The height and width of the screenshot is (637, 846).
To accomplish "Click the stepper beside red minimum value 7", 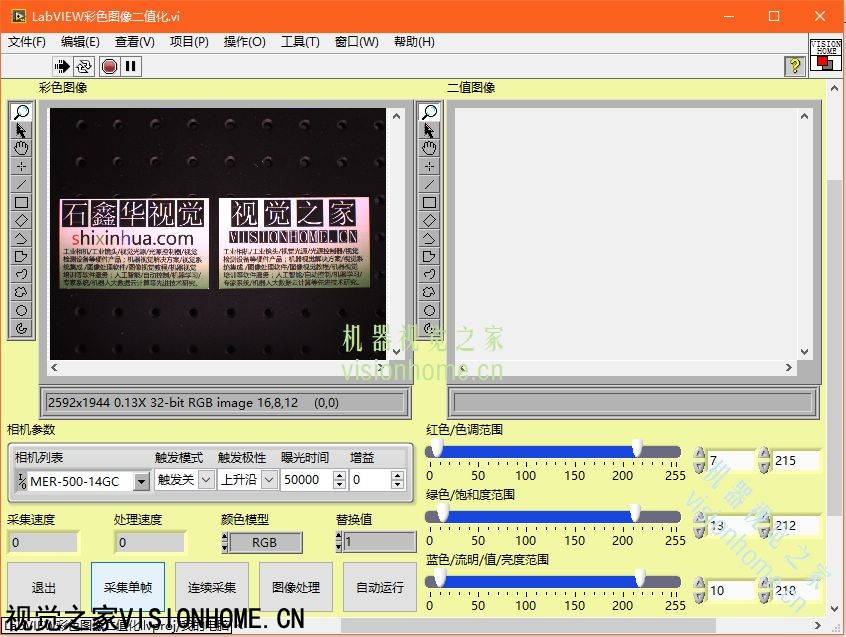I will (x=699, y=460).
